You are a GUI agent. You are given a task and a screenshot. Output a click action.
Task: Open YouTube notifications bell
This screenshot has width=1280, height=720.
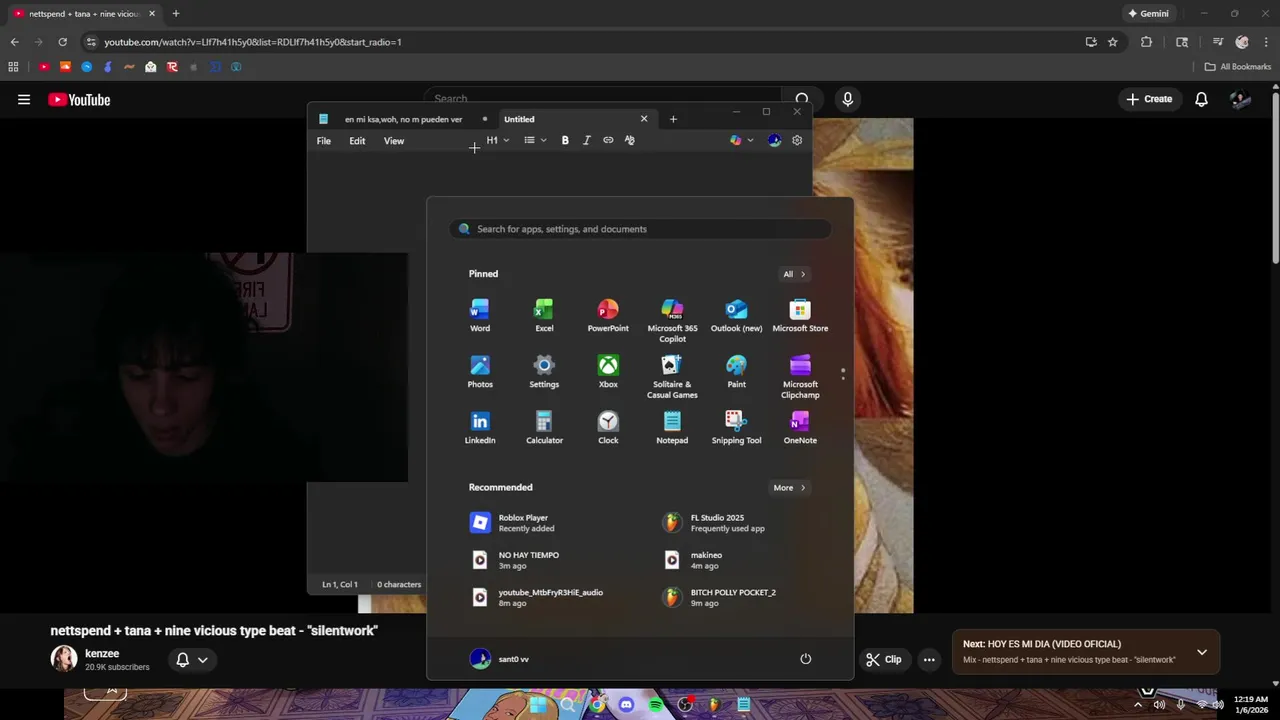(1201, 99)
